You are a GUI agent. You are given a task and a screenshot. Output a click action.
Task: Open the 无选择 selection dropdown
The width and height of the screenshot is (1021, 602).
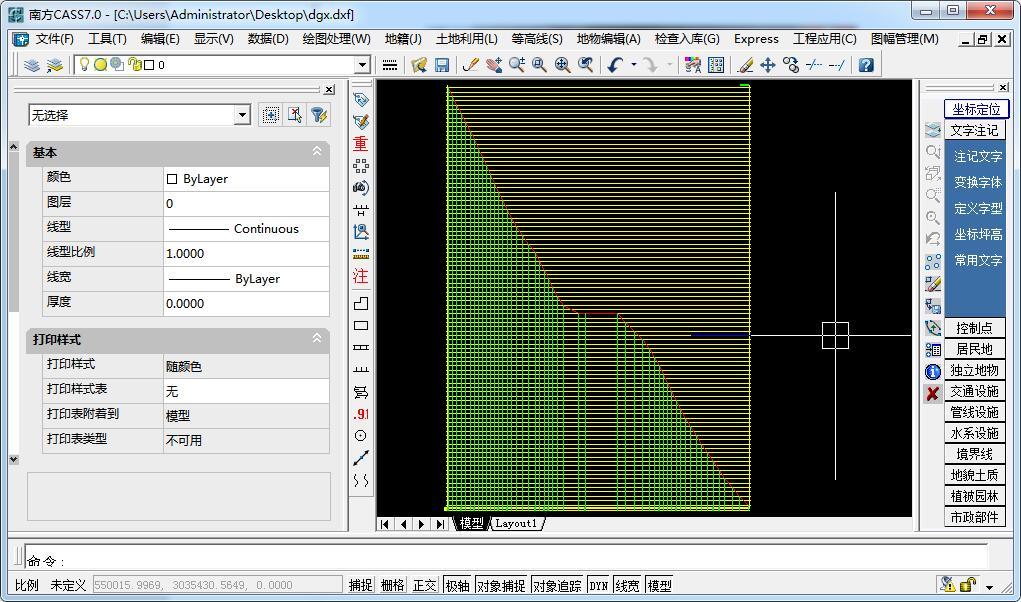[x=241, y=115]
